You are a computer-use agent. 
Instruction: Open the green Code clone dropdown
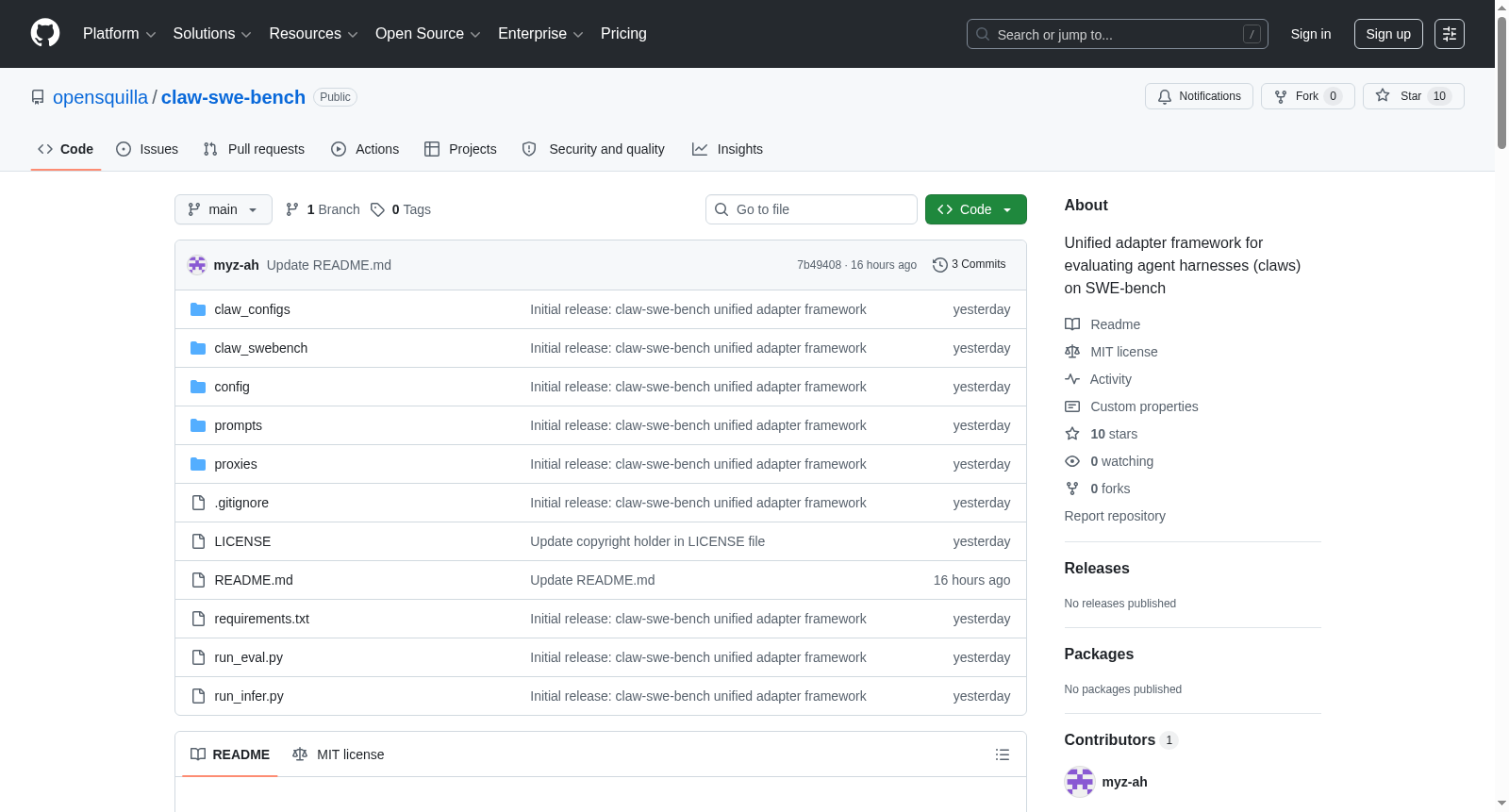(976, 209)
